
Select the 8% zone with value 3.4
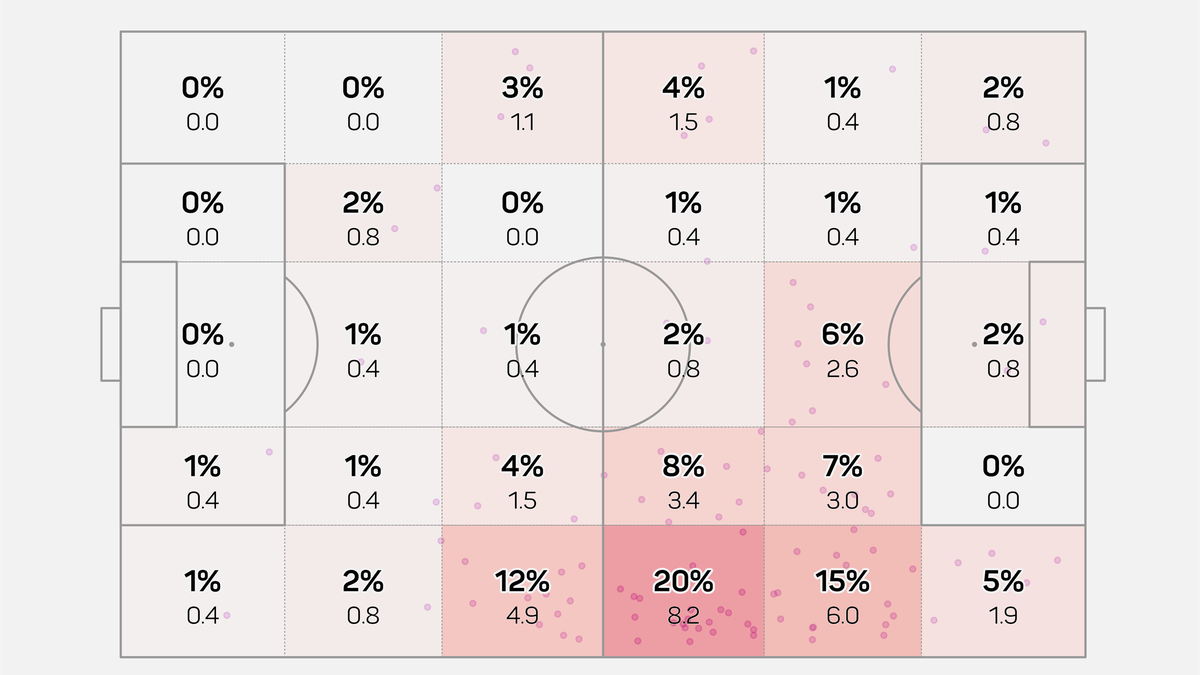pos(683,477)
